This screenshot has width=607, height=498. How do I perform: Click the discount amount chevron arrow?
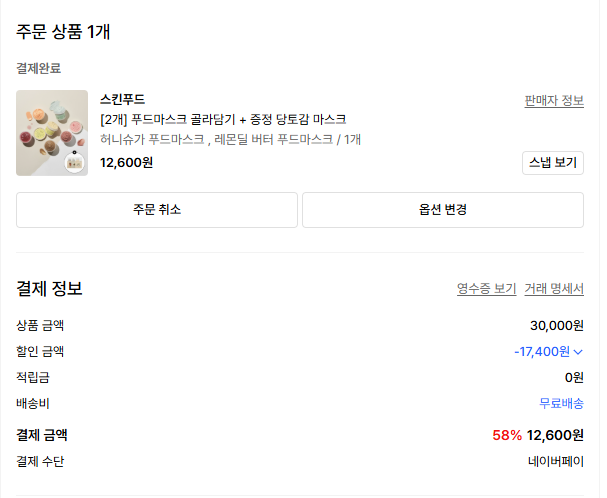[578, 352]
